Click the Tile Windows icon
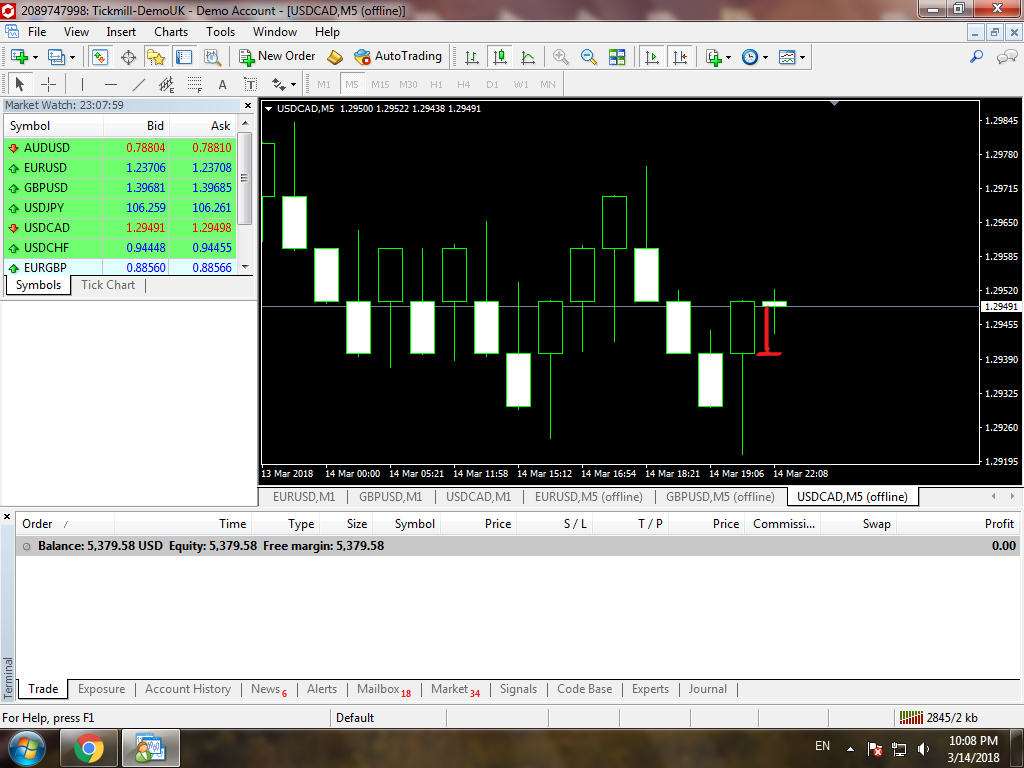1024x768 pixels. pyautogui.click(x=617, y=57)
